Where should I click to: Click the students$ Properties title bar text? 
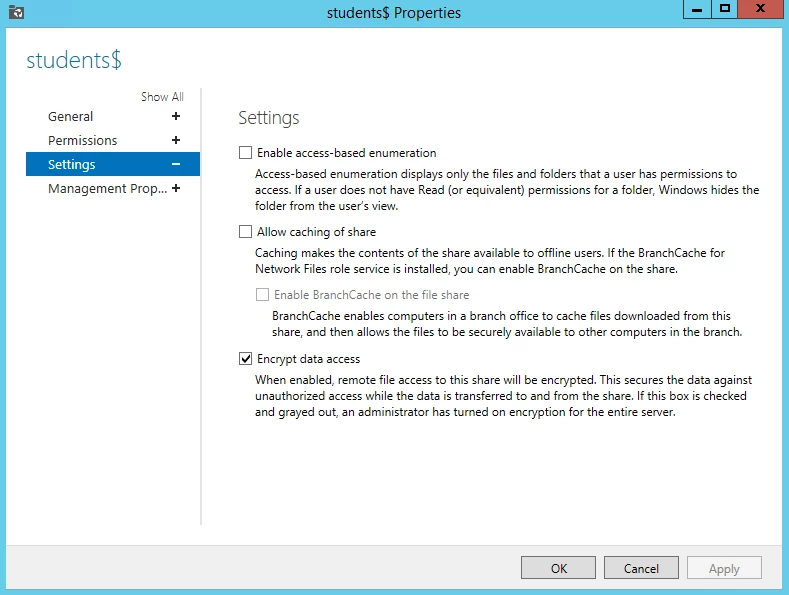[394, 13]
